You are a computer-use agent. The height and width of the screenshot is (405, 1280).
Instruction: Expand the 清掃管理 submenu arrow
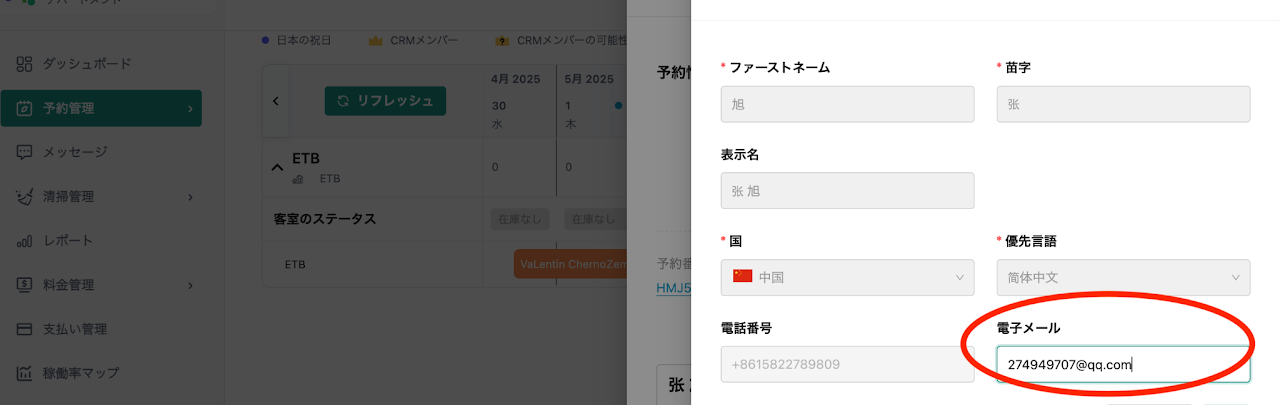click(190, 197)
